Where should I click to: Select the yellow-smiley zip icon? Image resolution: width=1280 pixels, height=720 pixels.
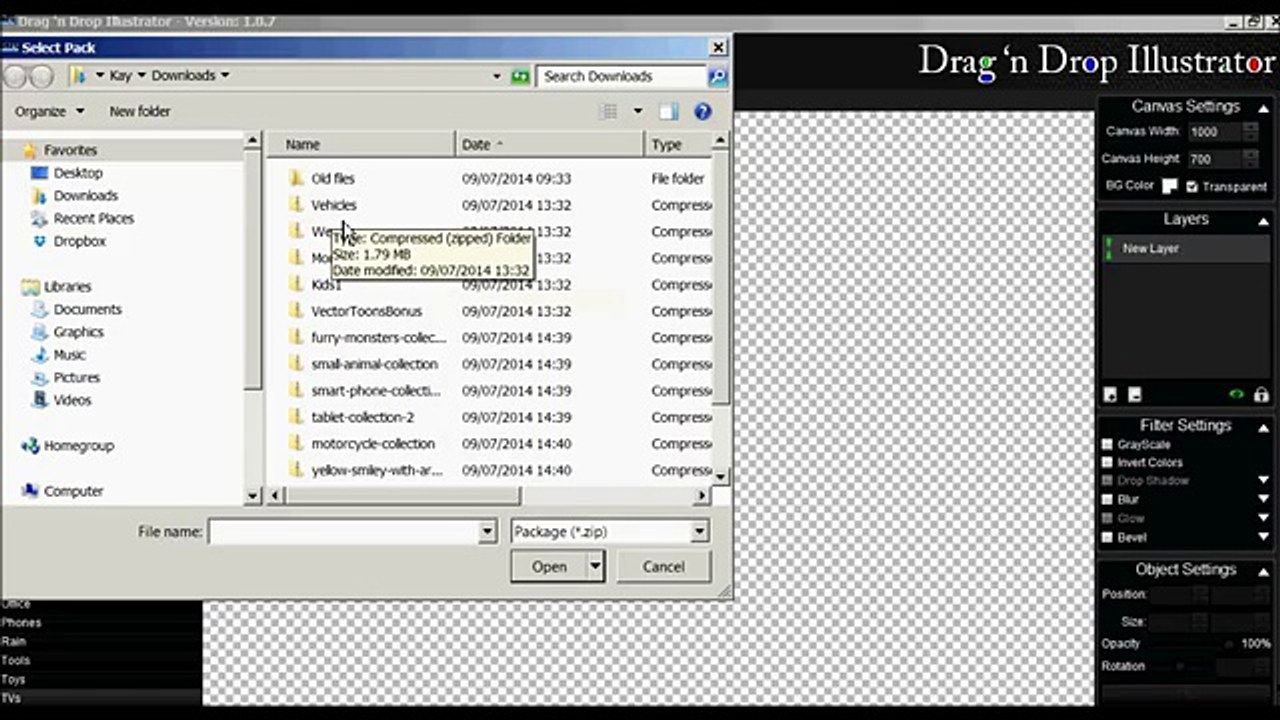click(x=296, y=470)
